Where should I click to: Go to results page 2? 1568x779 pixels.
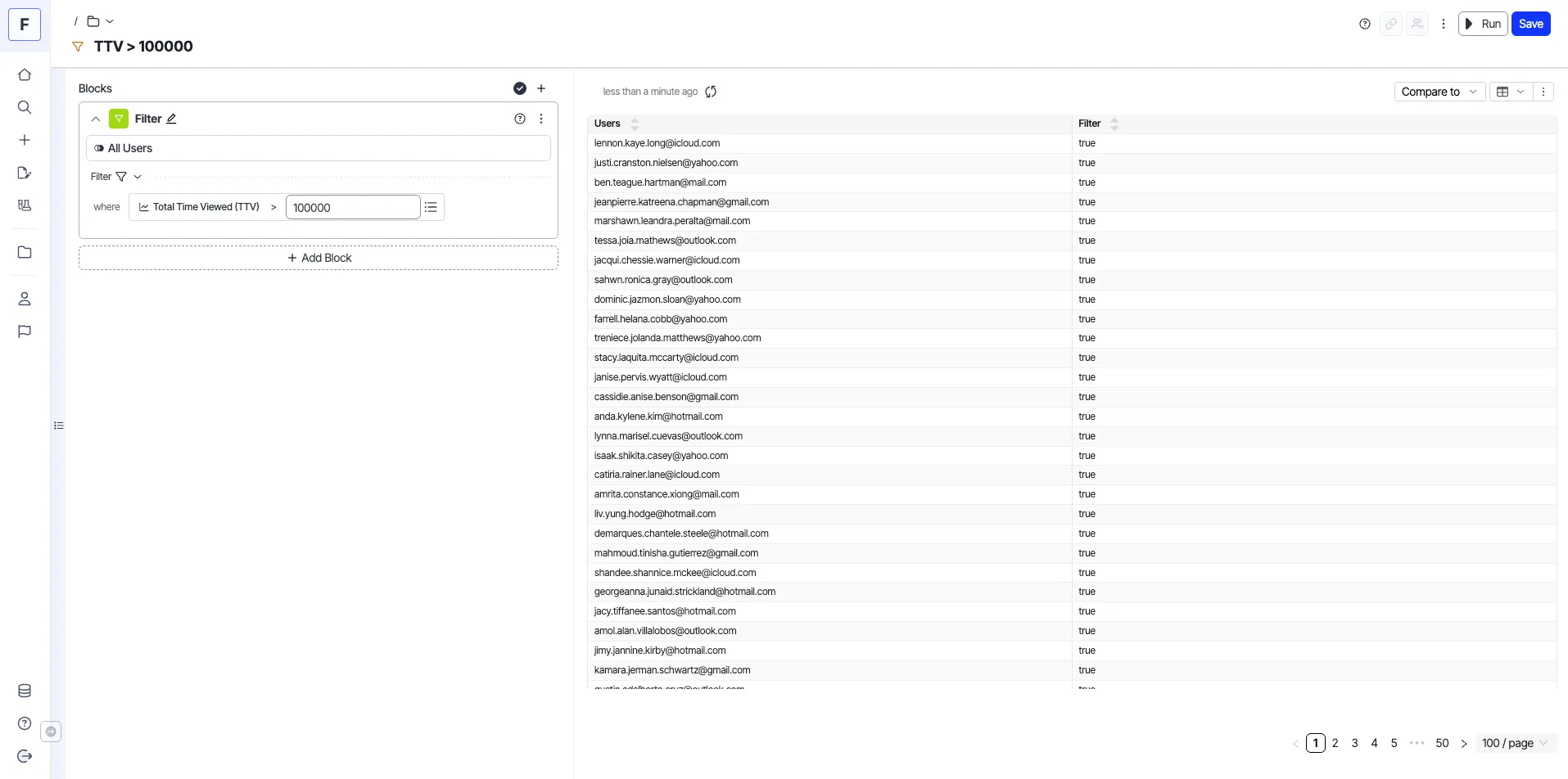click(x=1335, y=743)
